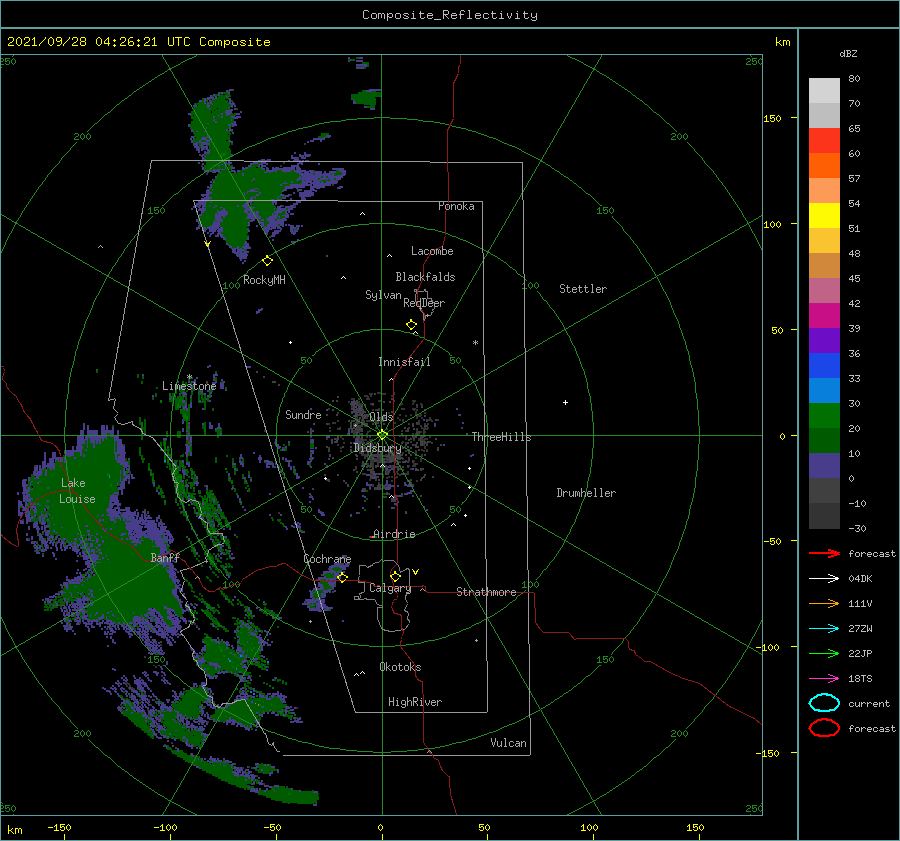Image resolution: width=900 pixels, height=841 pixels.
Task: Click the green 22JP arrow icon
Action: tap(824, 653)
